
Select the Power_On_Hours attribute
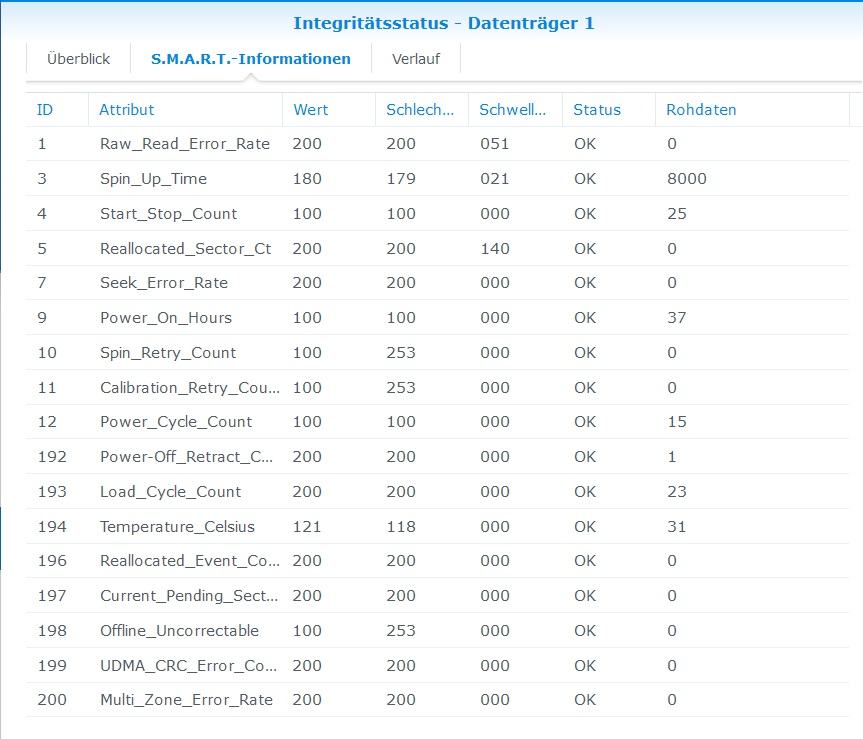(166, 318)
